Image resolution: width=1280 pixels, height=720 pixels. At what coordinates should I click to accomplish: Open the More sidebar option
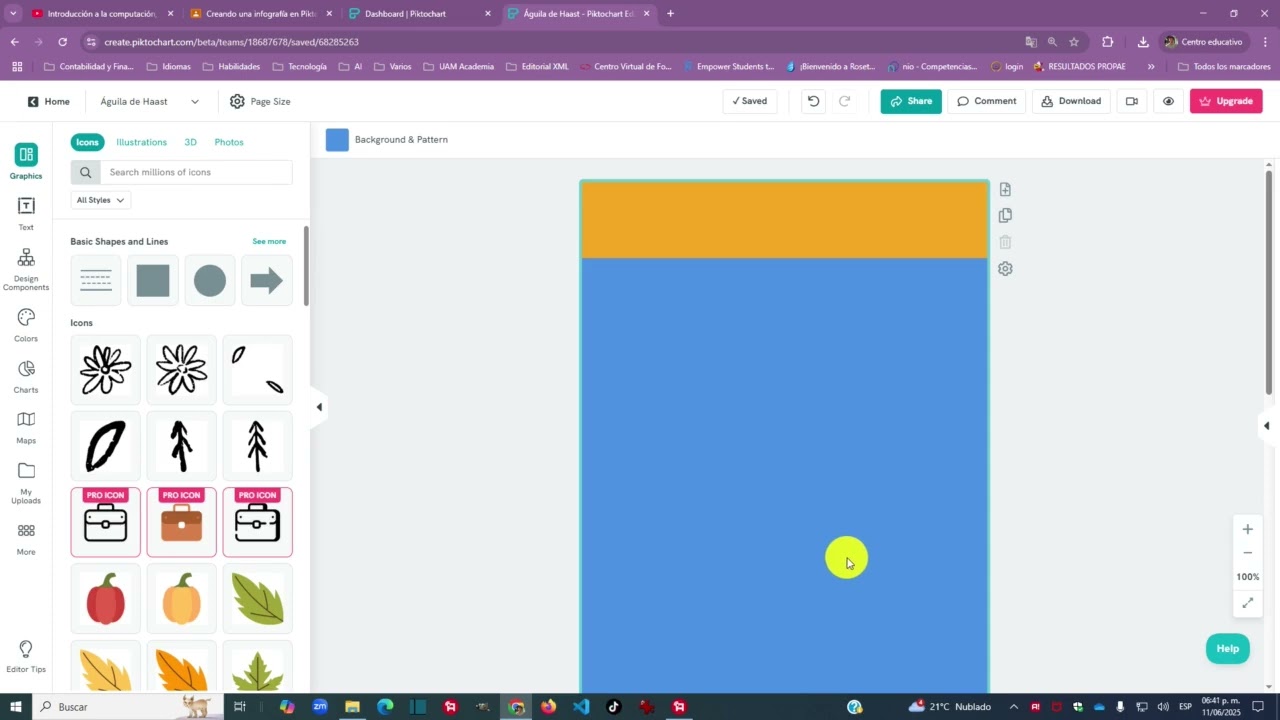pos(26,539)
